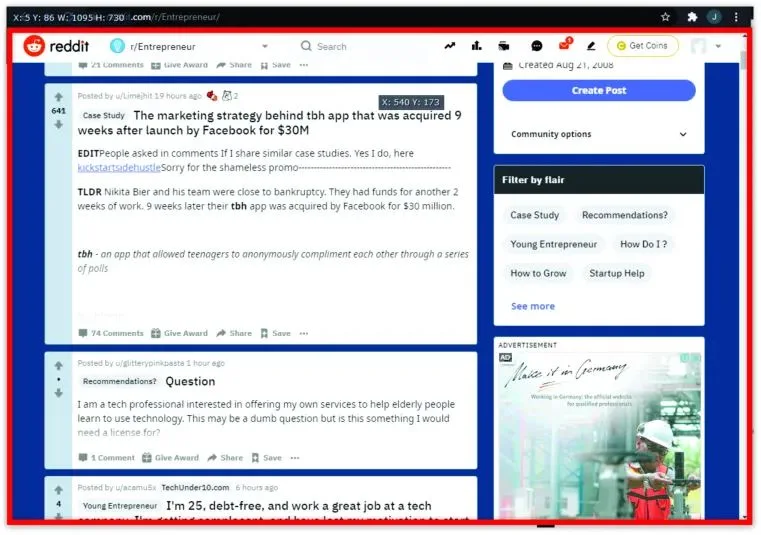
Task: Click the Get Coins button
Action: pyautogui.click(x=643, y=46)
